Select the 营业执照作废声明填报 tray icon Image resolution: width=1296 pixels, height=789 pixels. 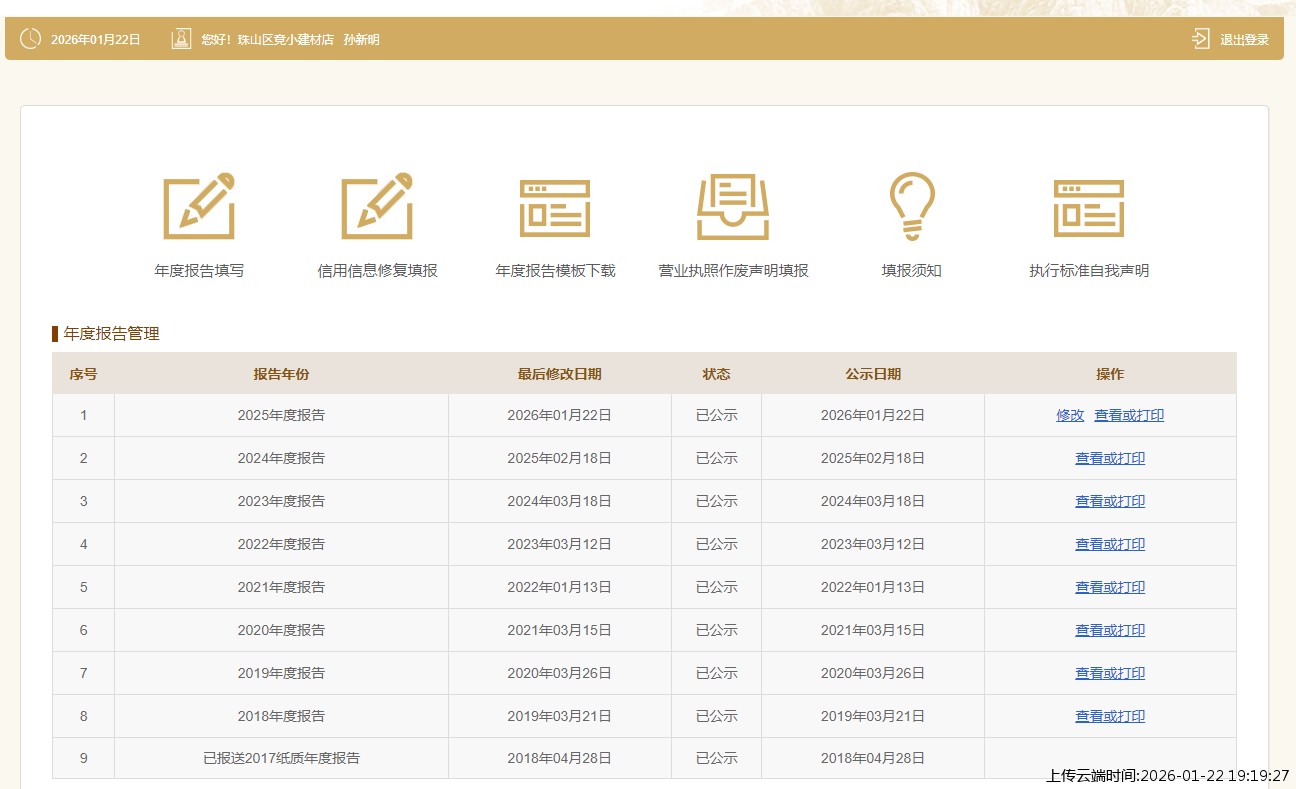click(733, 207)
